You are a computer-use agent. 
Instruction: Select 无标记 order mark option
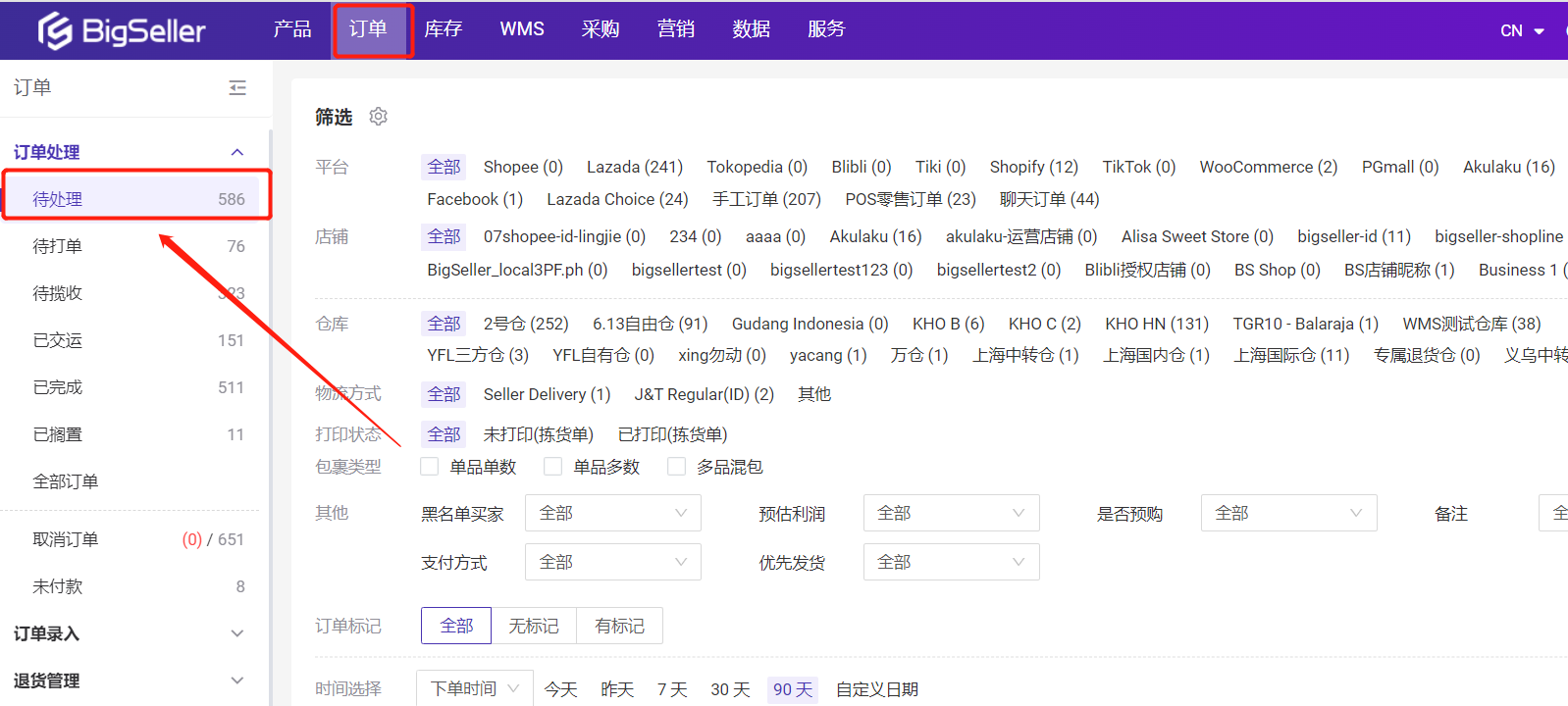[534, 626]
